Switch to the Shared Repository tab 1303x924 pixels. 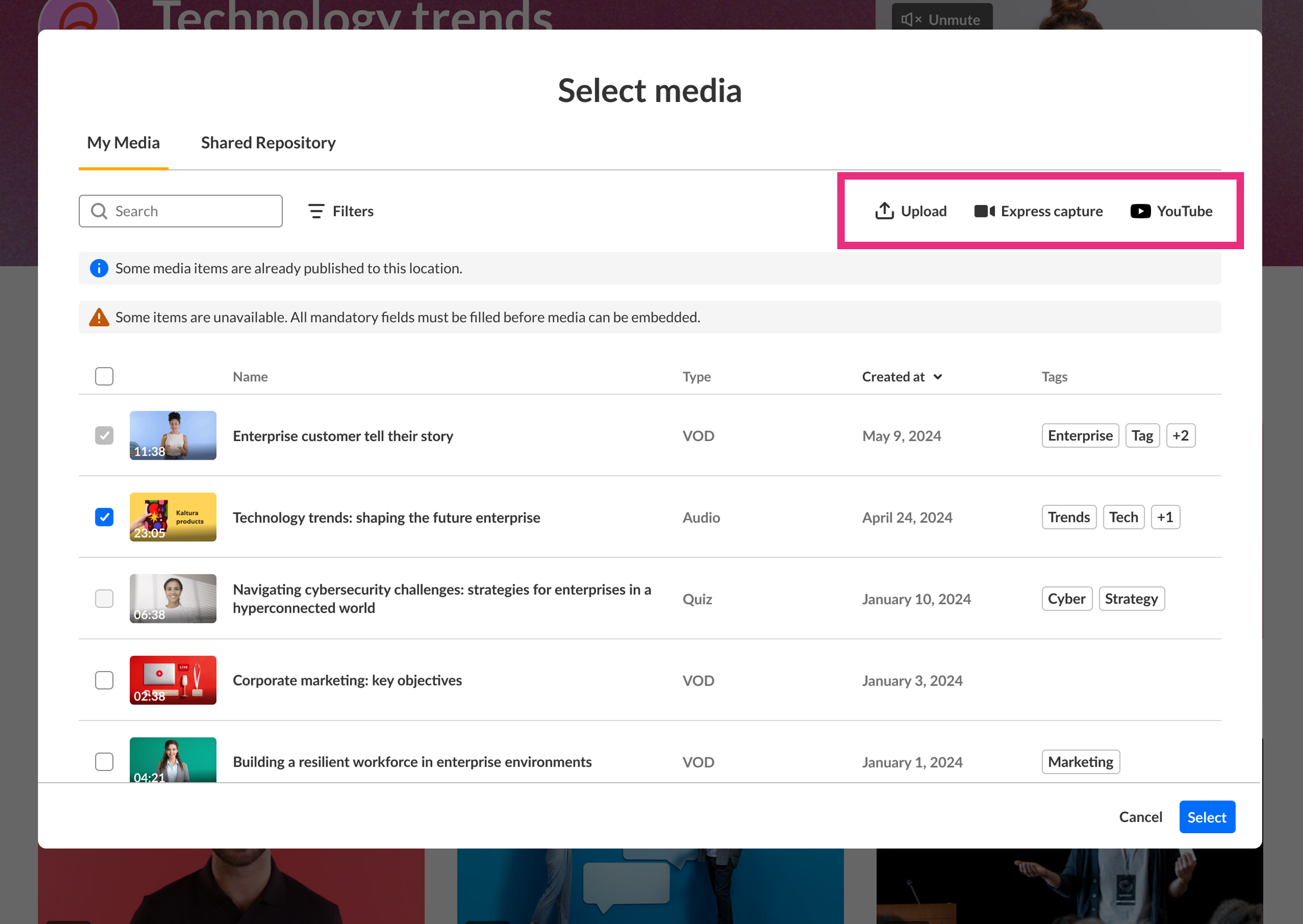(268, 142)
